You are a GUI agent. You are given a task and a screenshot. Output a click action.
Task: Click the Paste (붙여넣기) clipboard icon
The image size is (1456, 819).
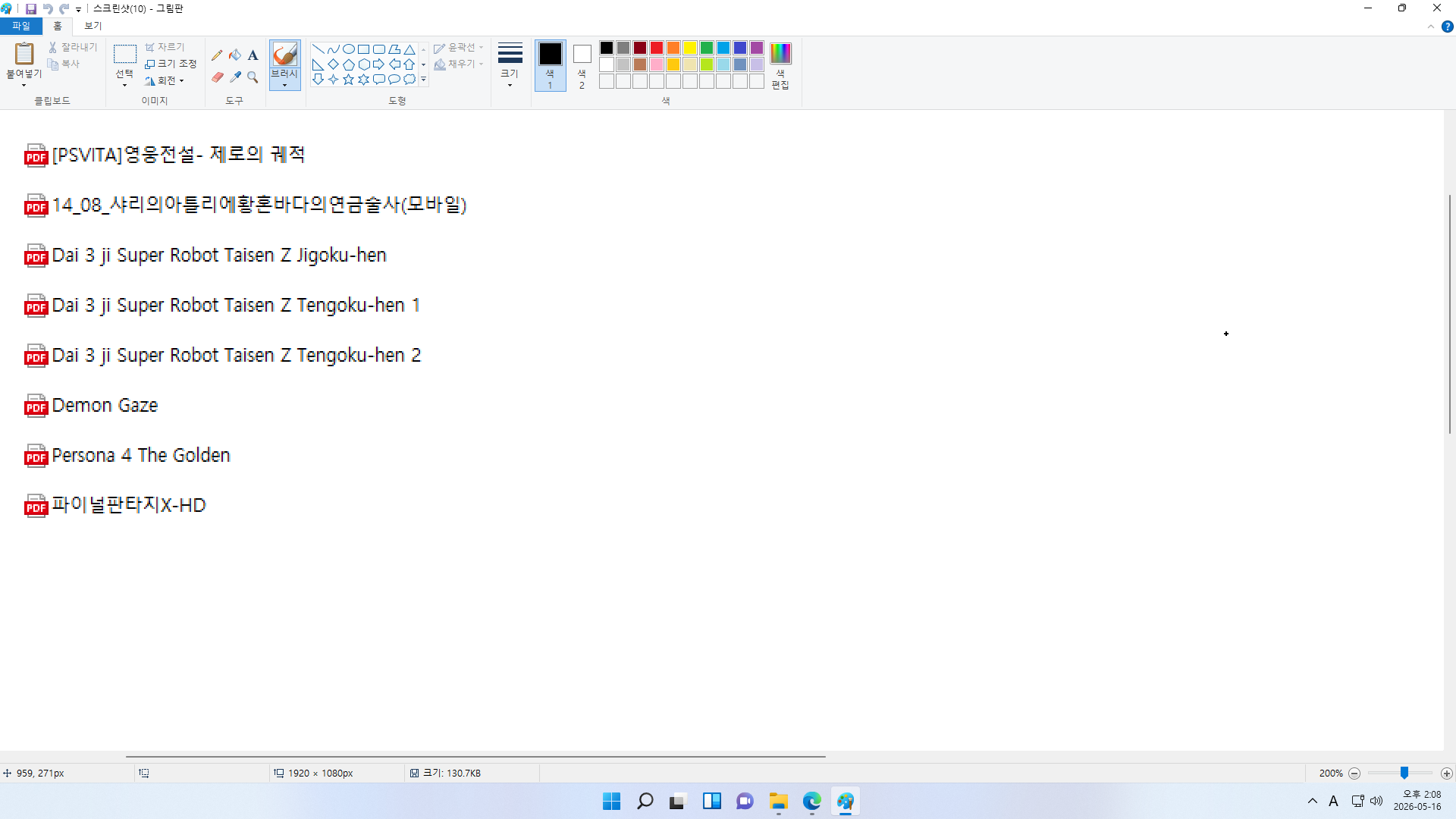tap(24, 53)
